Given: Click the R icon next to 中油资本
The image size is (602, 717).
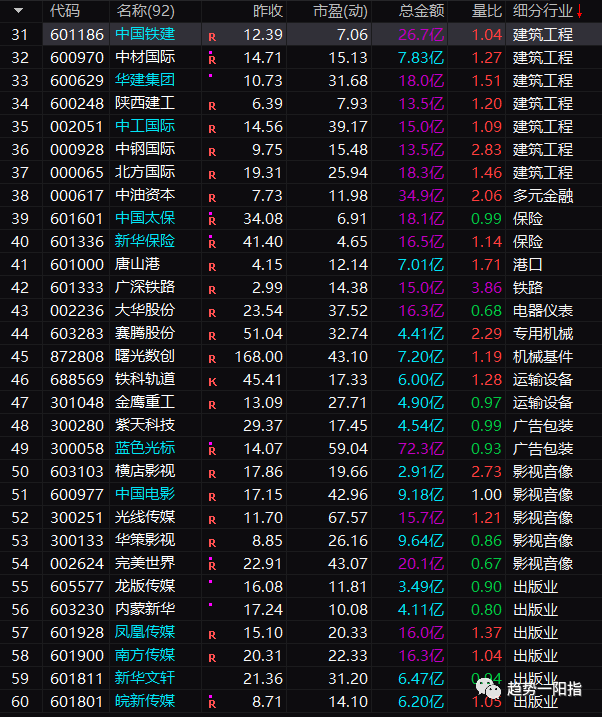Looking at the screenshot, I should click(x=212, y=198).
